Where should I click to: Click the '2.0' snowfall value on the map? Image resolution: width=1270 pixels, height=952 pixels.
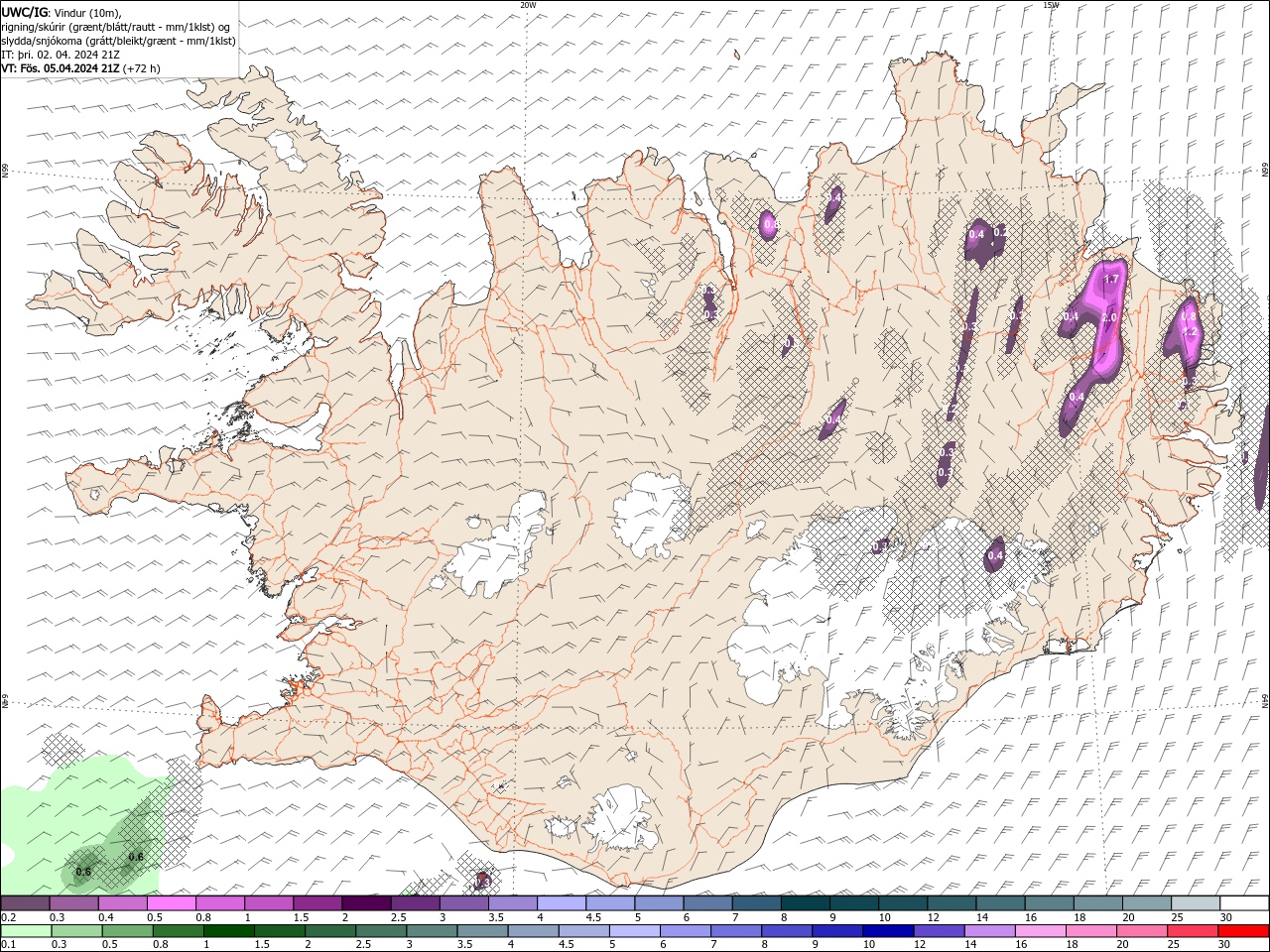tap(1109, 317)
